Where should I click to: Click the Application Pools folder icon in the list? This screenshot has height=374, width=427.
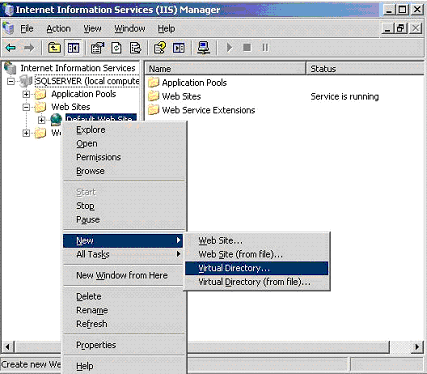[x=153, y=82]
